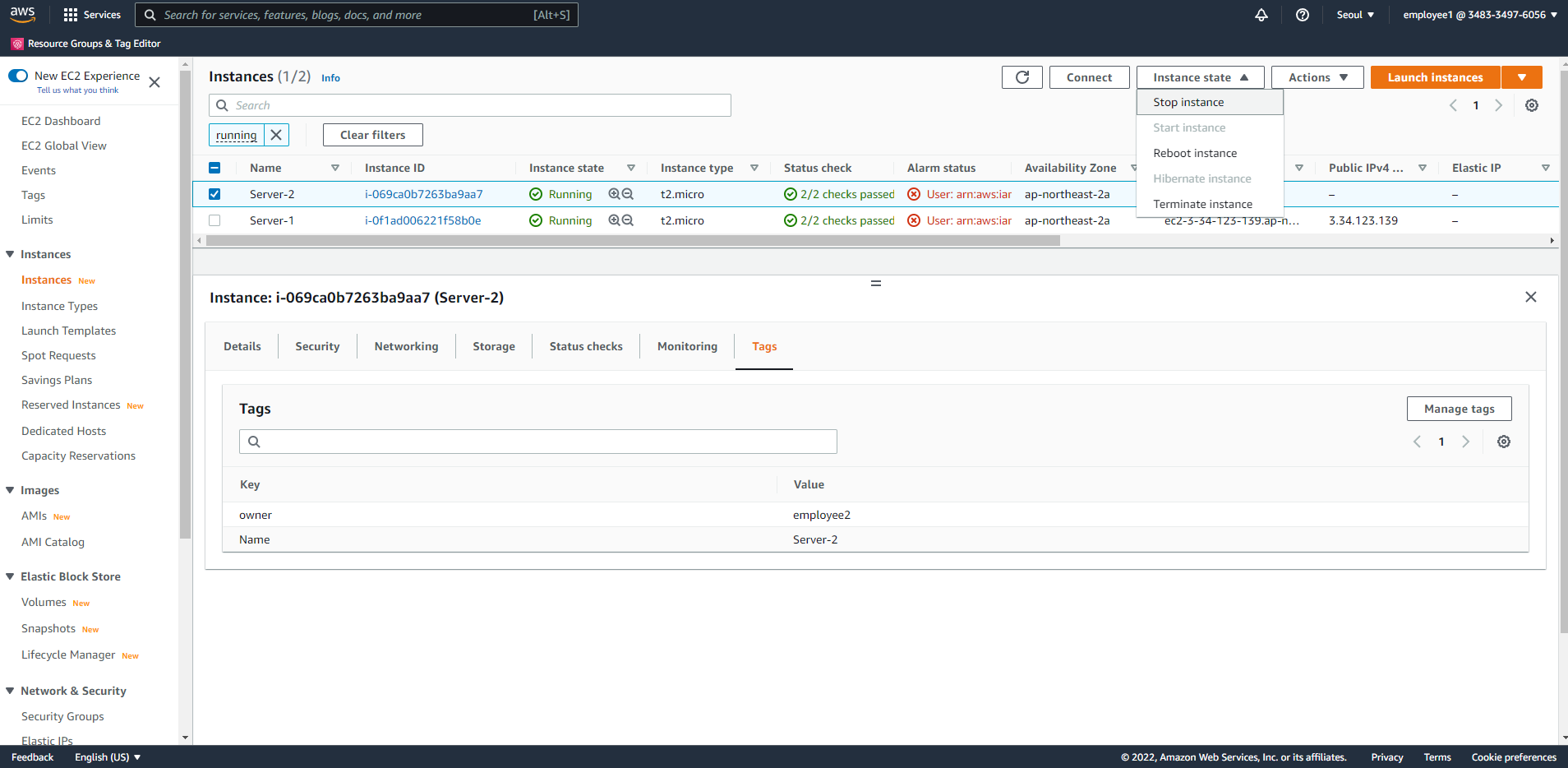Viewport: 1568px width, 768px height.
Task: Switch to the Monitoring tab
Action: click(687, 346)
